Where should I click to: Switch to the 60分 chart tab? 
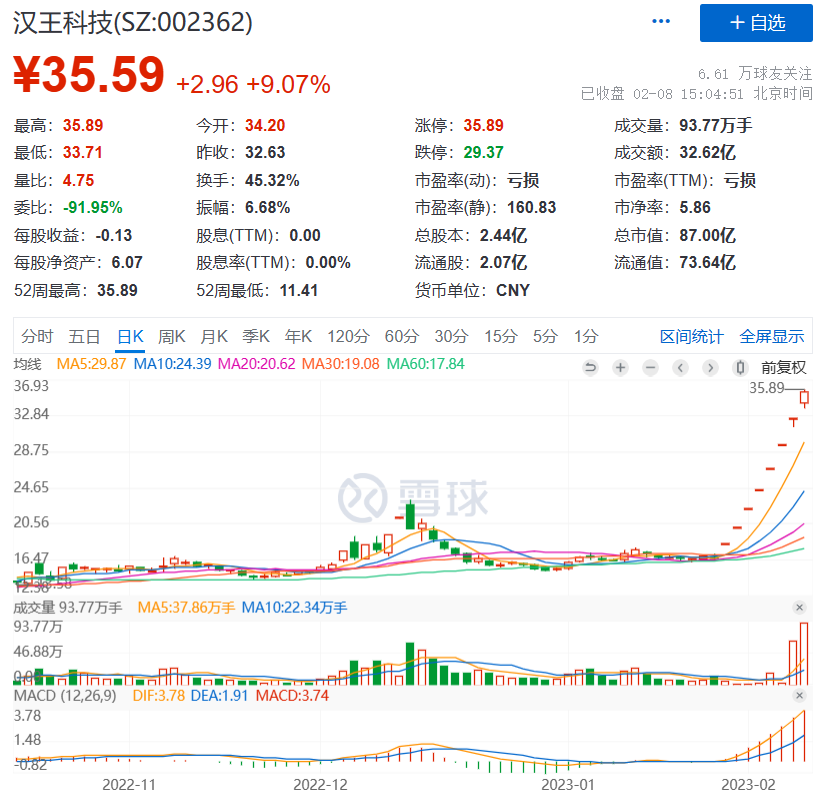click(x=402, y=336)
